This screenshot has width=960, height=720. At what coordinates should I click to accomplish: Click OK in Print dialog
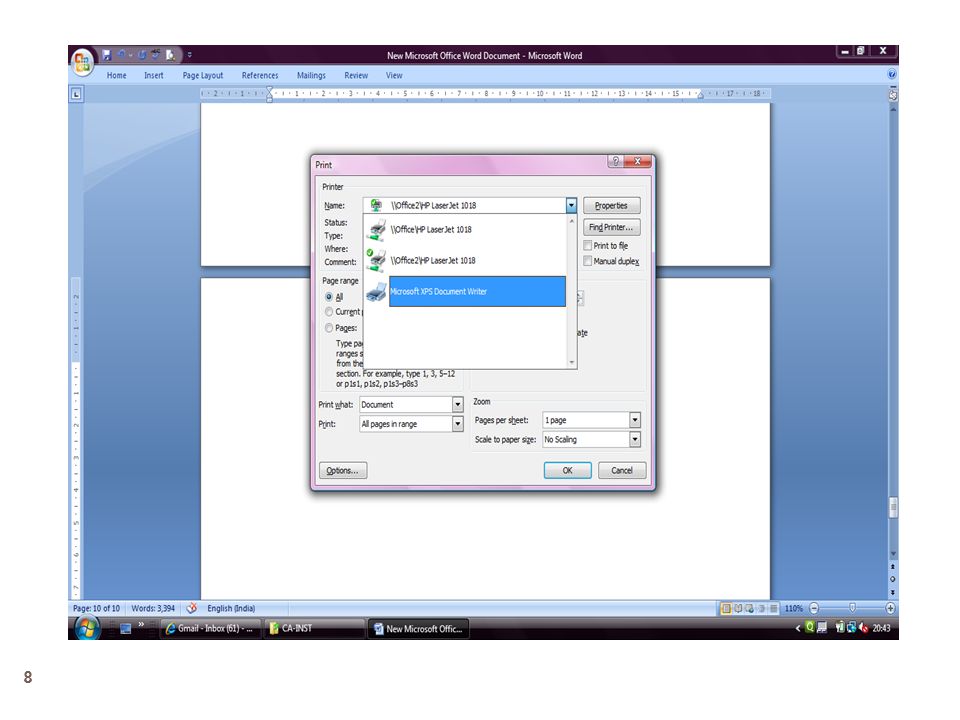point(568,470)
